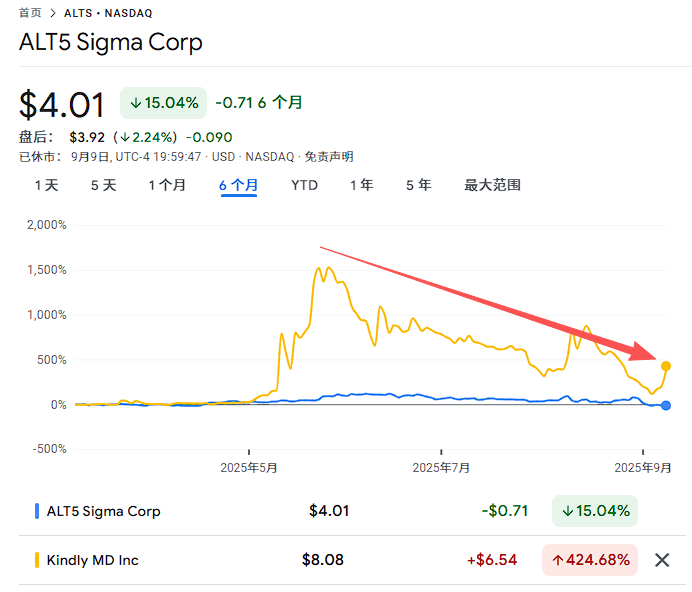
Task: Switch to the 1 个月 range tab
Action: [167, 185]
